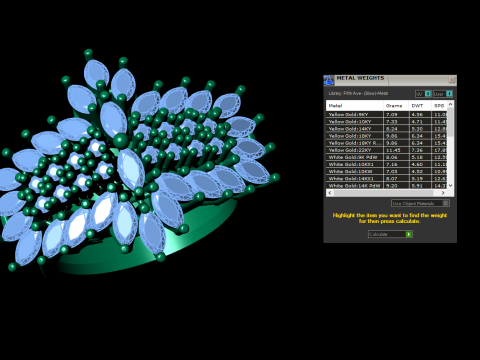Click Grams value 7.16

point(392,164)
